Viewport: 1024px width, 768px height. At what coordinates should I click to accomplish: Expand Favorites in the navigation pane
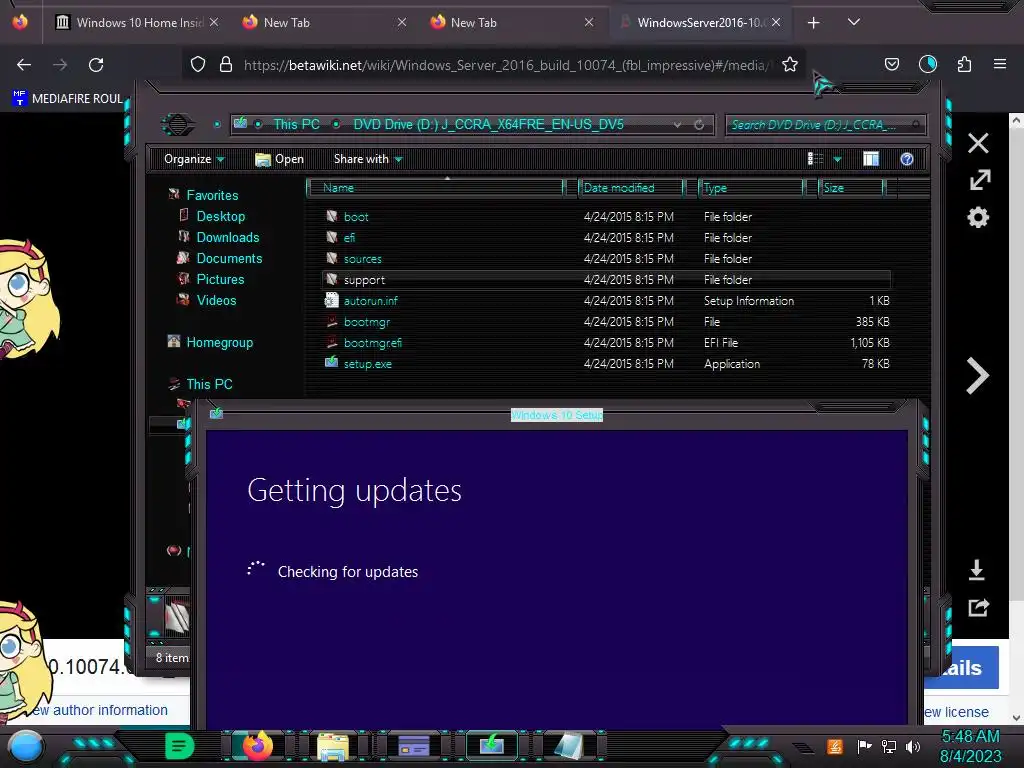212,195
